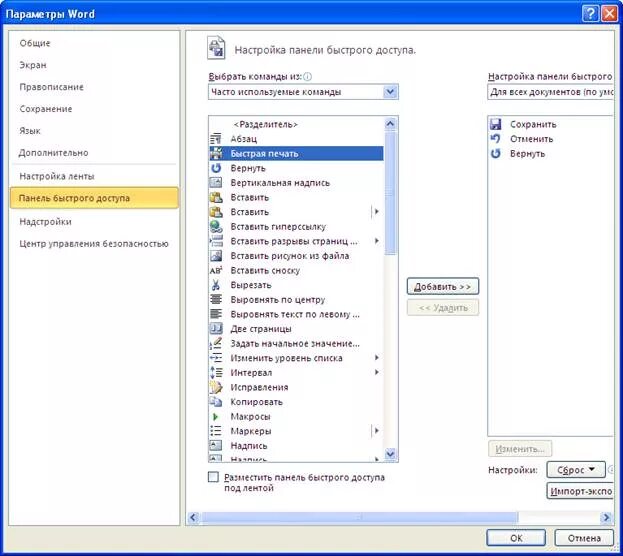Select the <Разделитель> list entry
The image size is (623, 556).
(296, 124)
